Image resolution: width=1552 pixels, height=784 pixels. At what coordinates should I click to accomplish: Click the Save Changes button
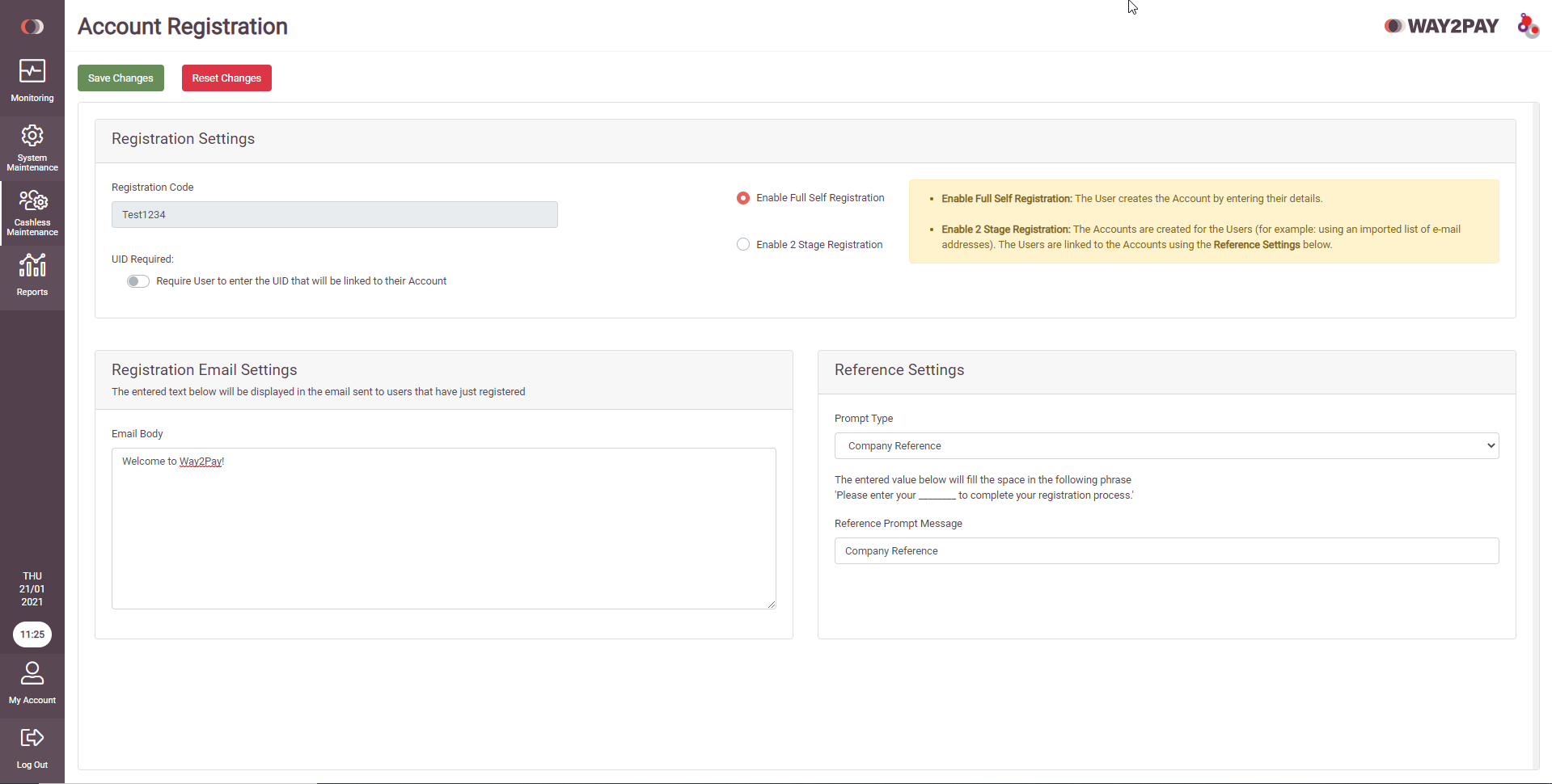121,78
